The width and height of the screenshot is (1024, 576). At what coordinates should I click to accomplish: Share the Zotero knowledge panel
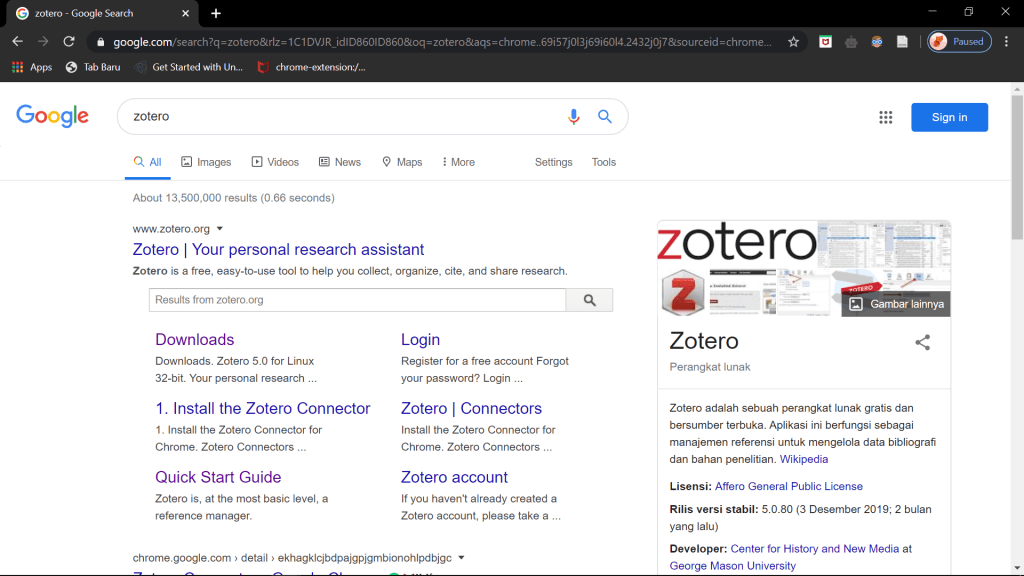point(922,343)
